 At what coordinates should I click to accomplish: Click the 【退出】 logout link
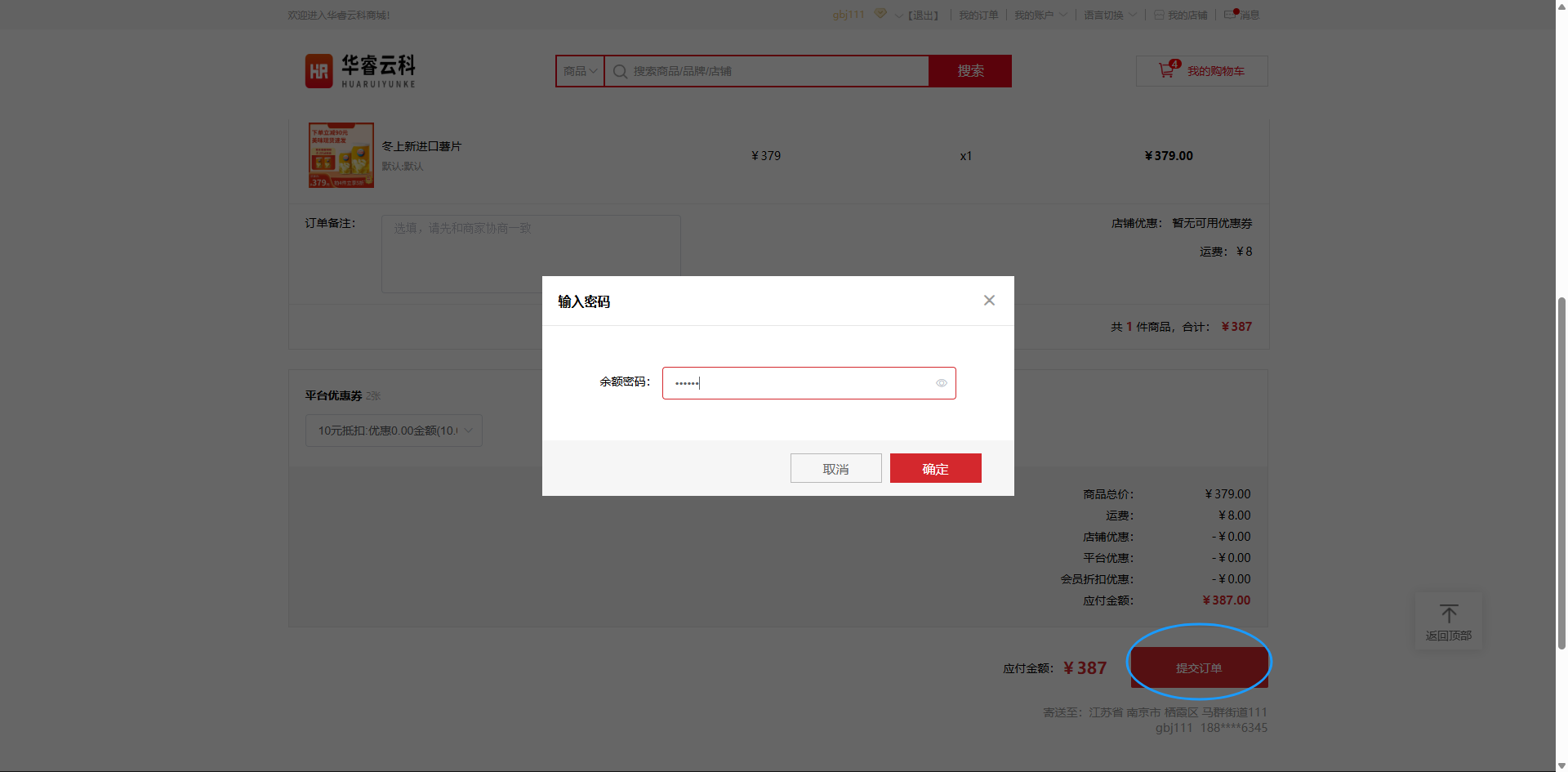[924, 15]
